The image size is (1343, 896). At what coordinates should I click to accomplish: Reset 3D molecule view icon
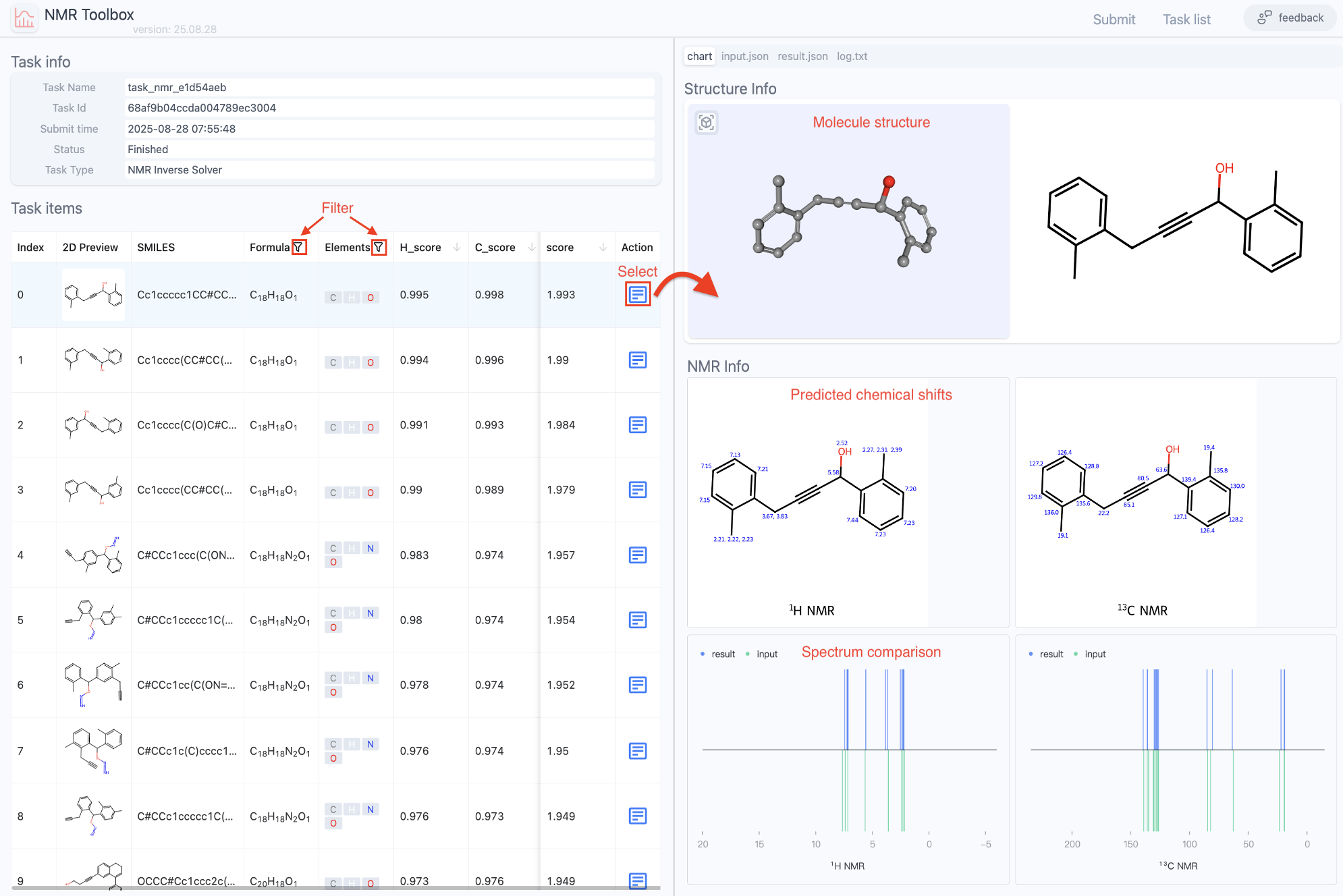707,122
